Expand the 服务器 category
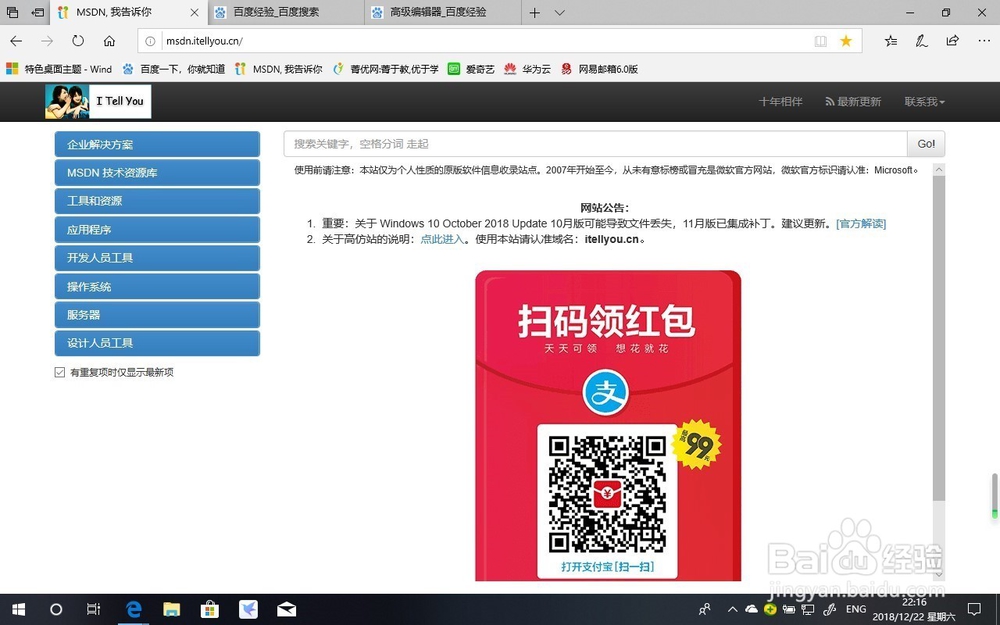 pos(157,314)
